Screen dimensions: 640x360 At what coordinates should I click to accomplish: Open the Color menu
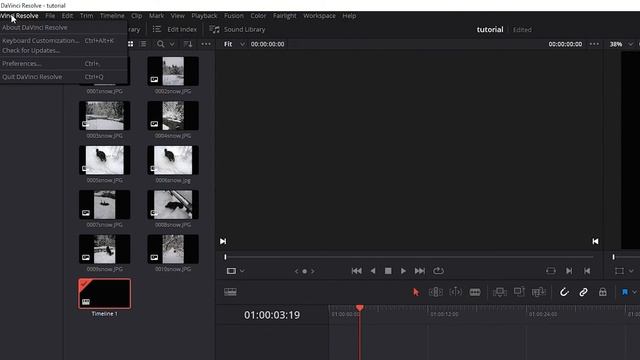point(258,16)
